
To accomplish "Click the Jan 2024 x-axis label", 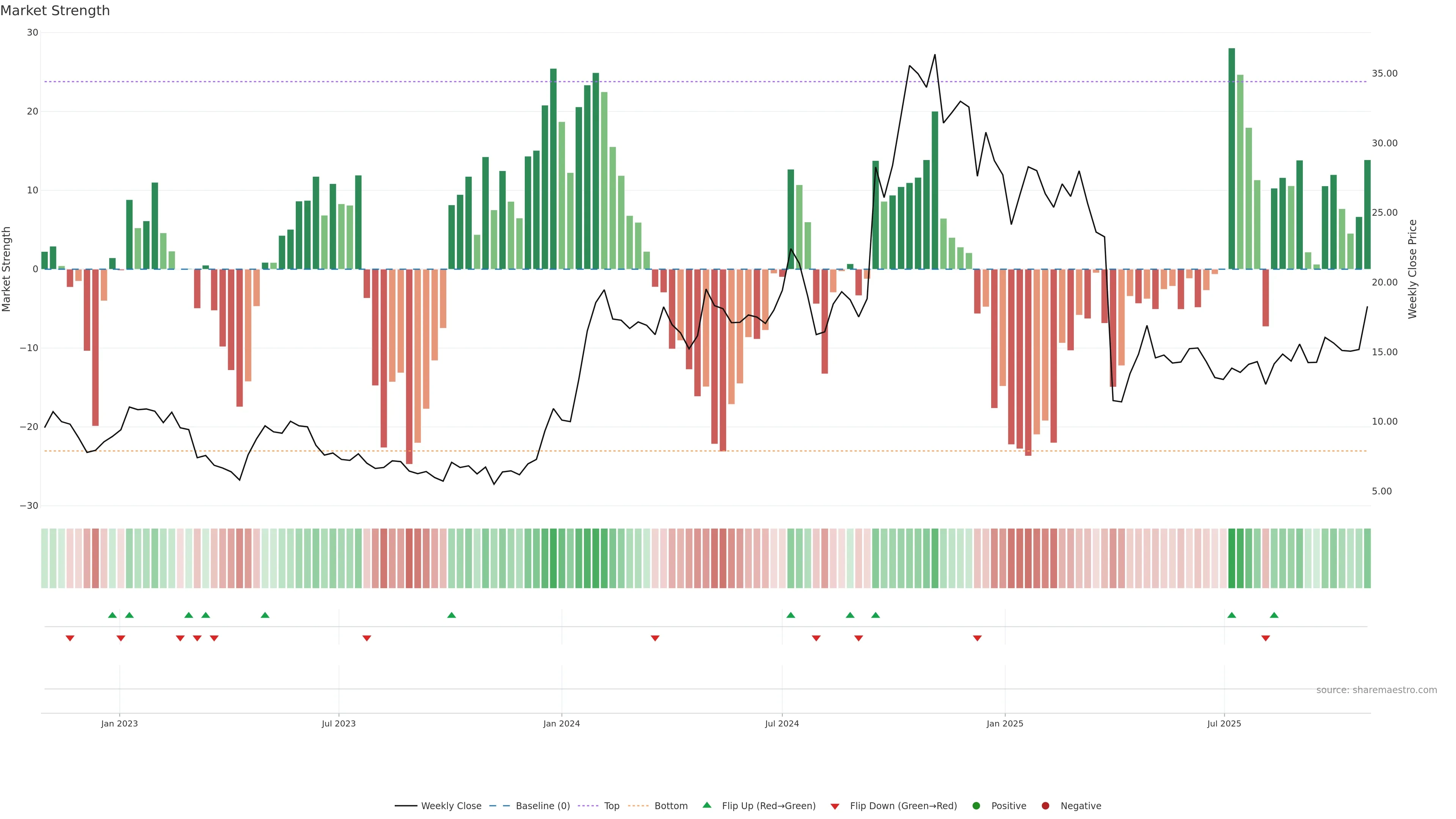I will coord(561,723).
